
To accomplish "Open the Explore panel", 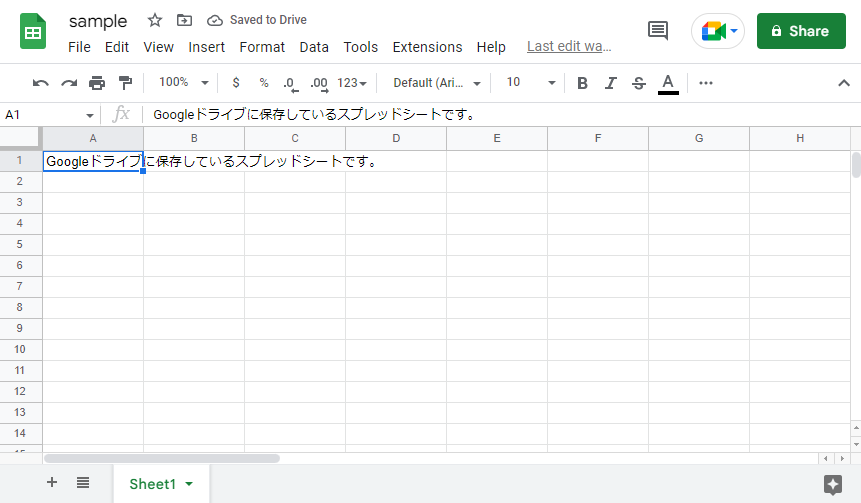I will [832, 484].
